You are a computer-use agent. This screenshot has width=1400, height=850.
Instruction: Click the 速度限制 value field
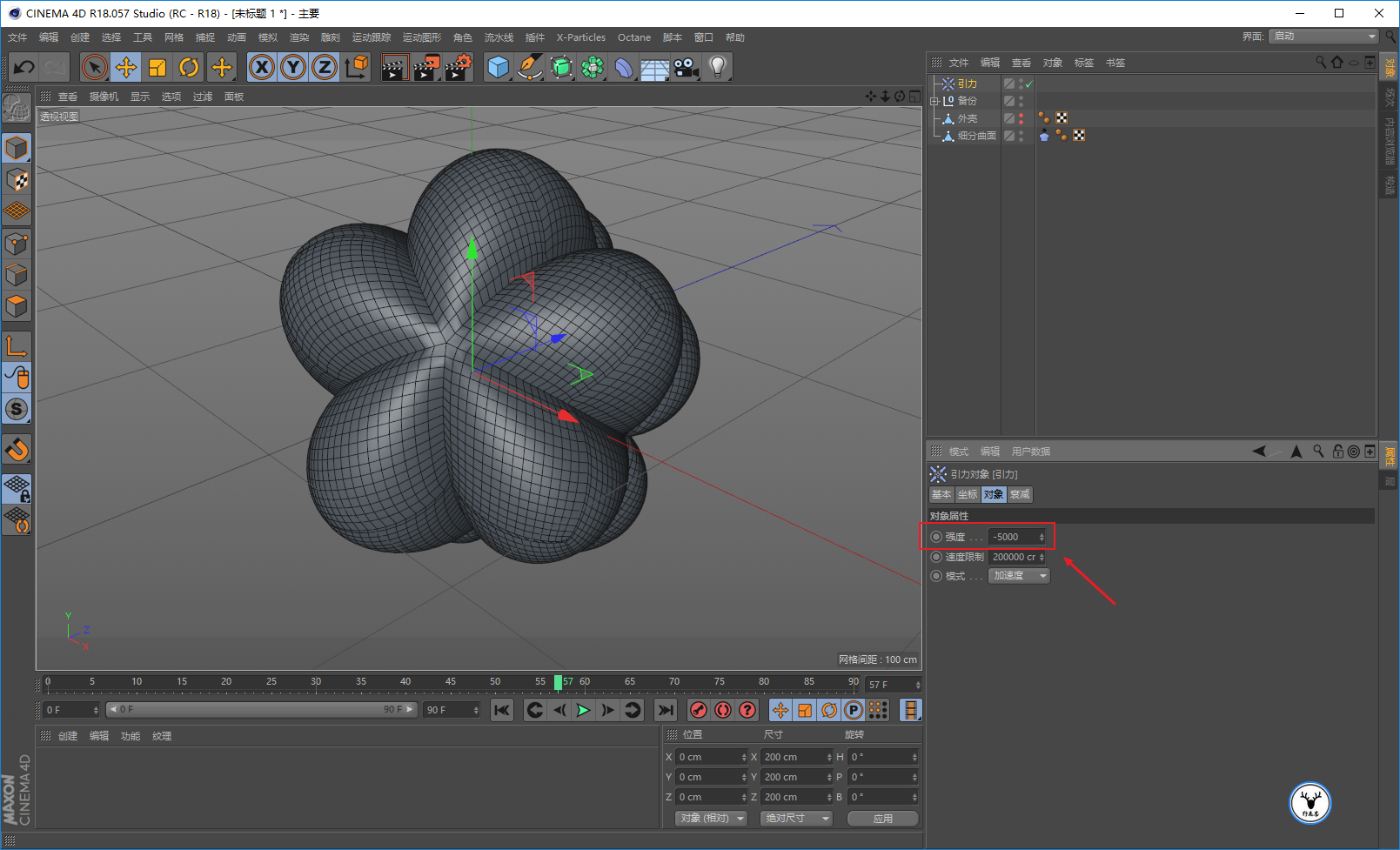pos(1016,557)
